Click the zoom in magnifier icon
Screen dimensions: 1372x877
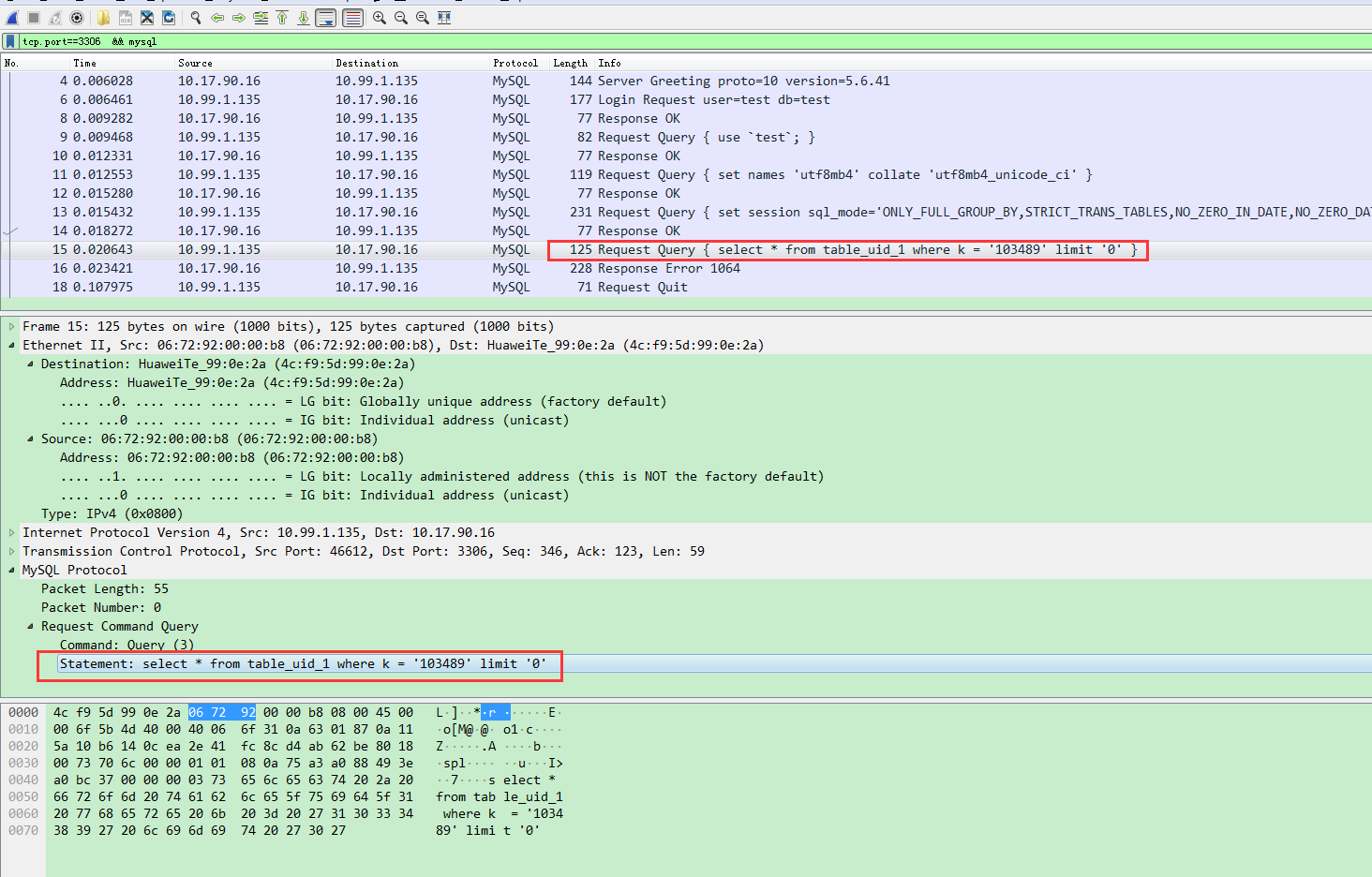380,18
